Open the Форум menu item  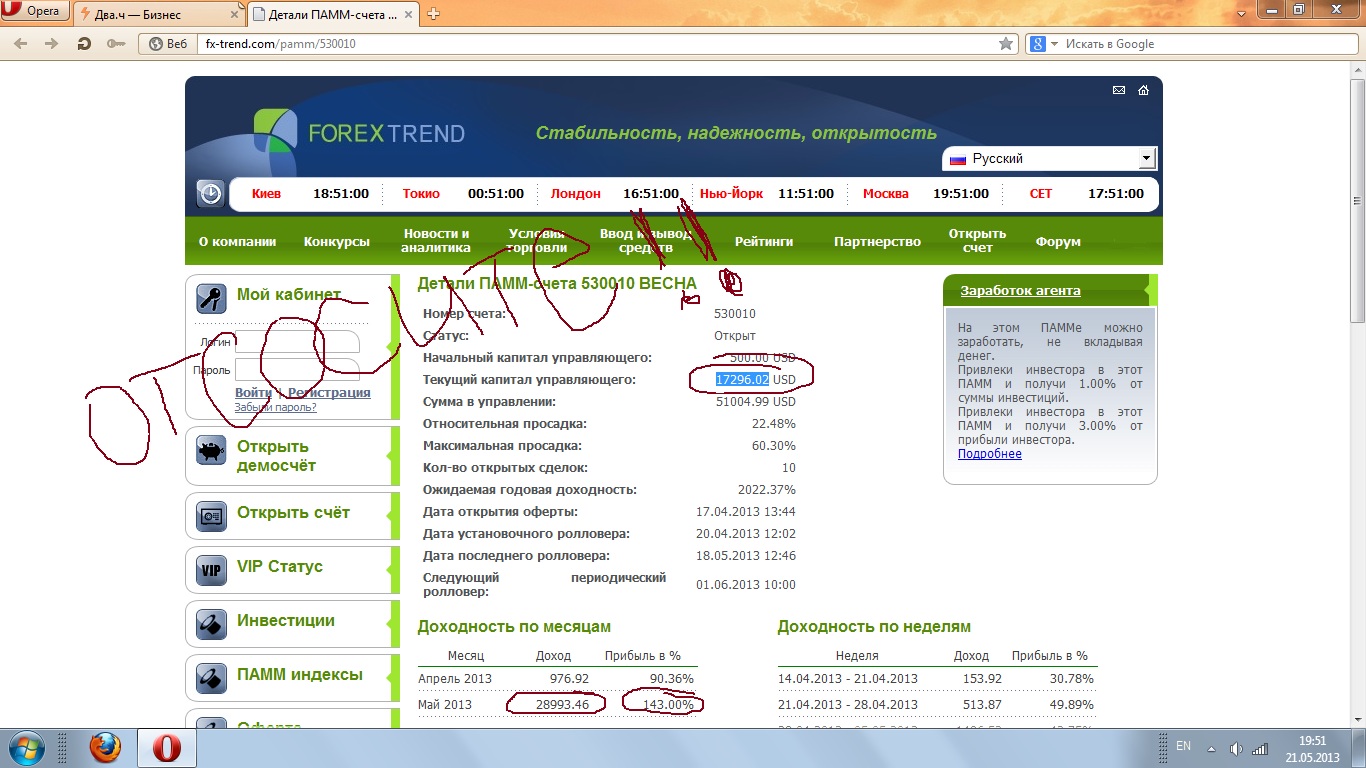pos(1058,242)
